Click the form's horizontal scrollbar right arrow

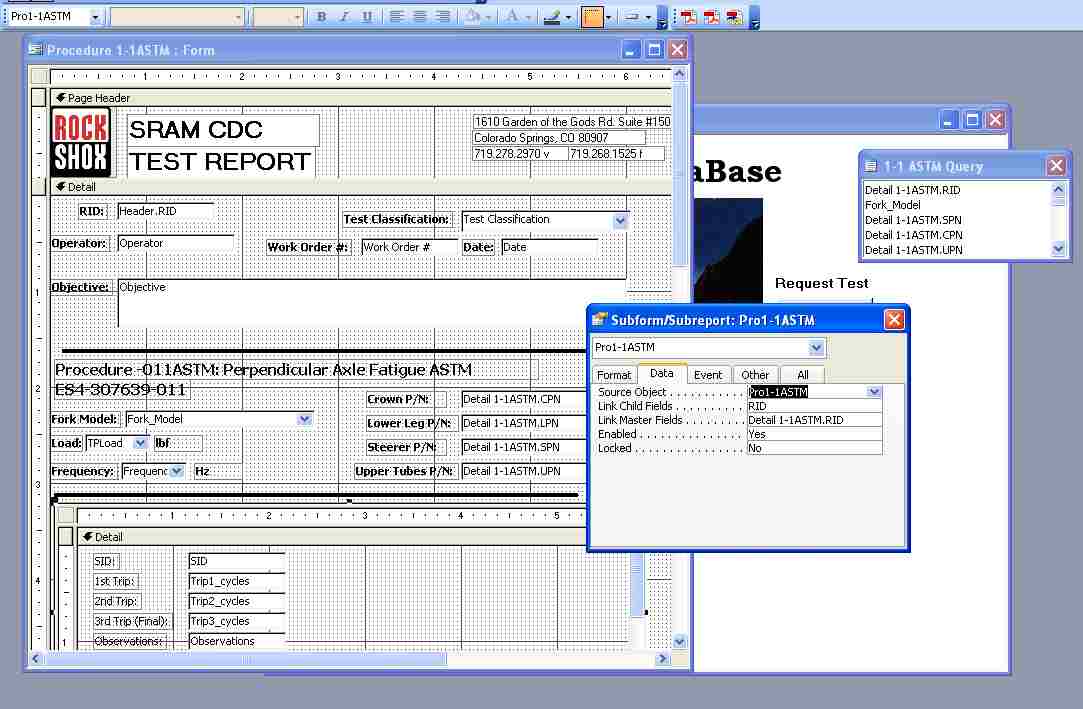[x=663, y=659]
